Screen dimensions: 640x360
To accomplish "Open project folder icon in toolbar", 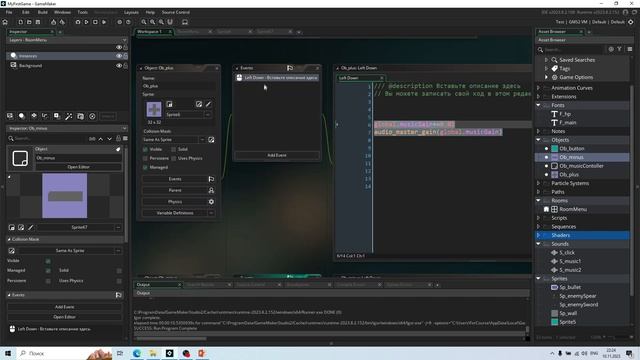I will (29, 22).
